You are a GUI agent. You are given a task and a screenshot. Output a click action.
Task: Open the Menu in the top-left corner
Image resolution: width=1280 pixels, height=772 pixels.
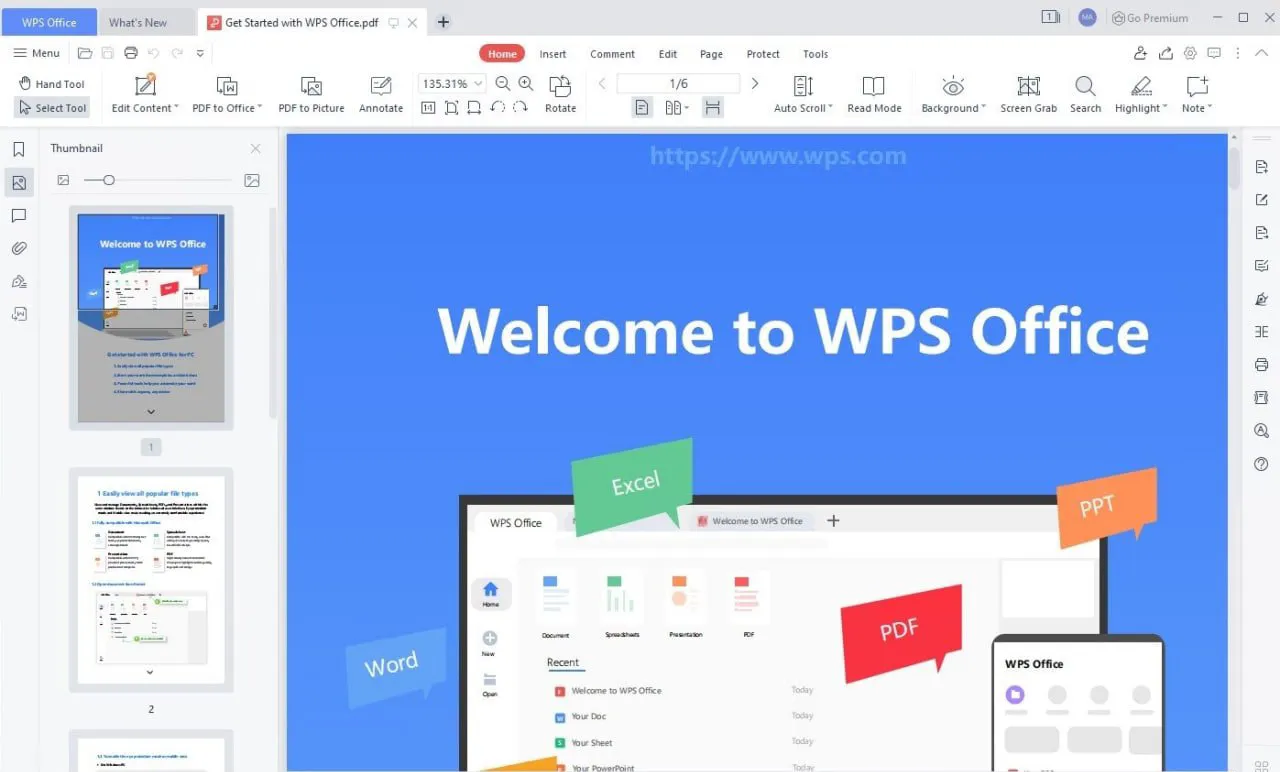tap(36, 53)
